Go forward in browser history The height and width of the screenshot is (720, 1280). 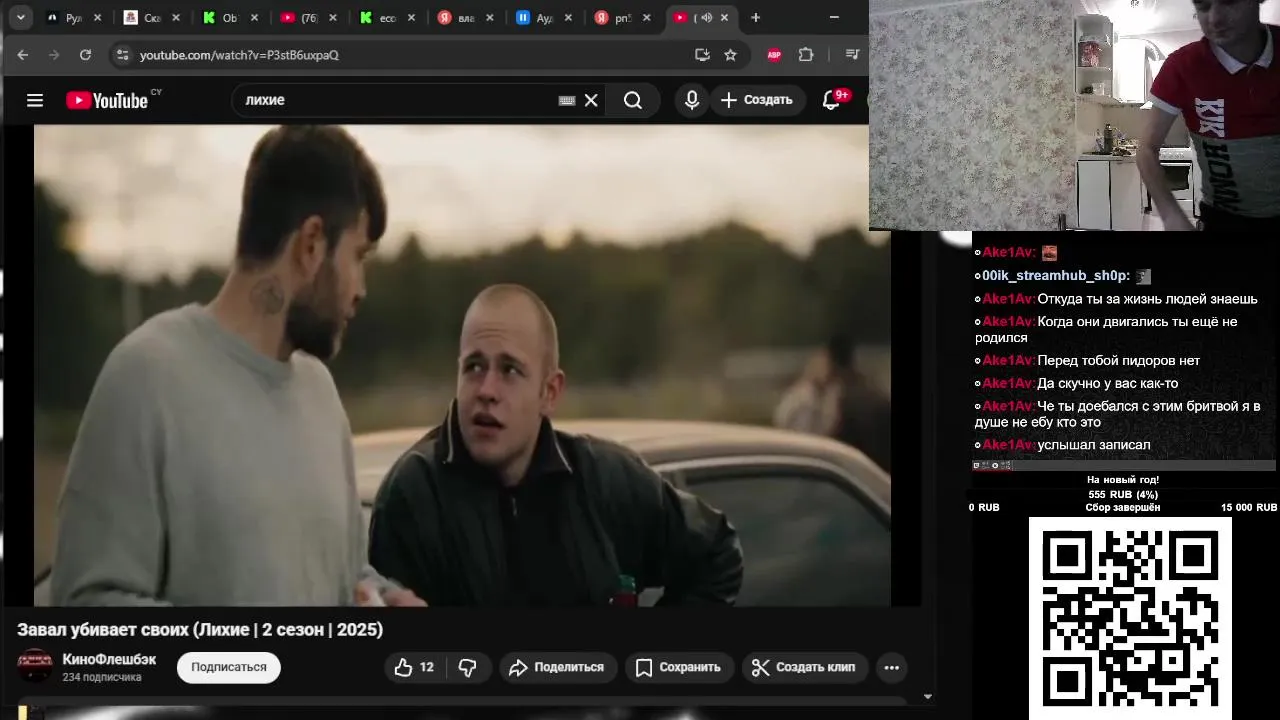[x=54, y=55]
